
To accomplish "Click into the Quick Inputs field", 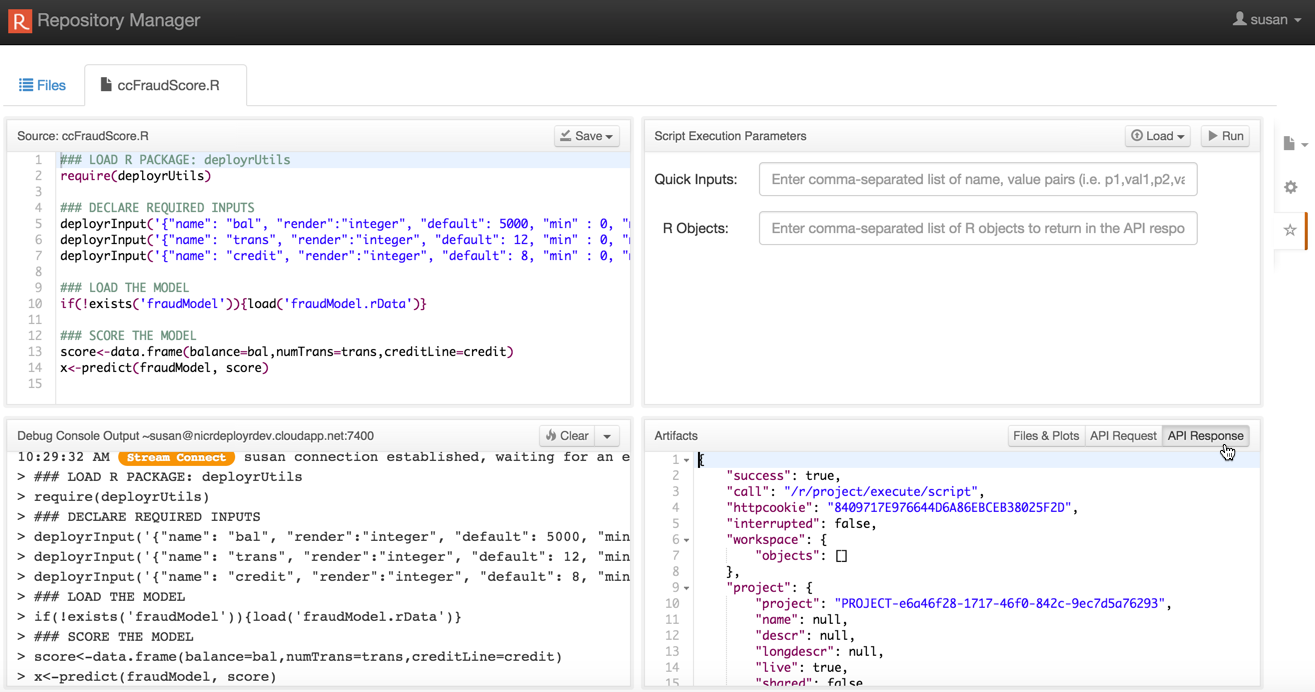I will pyautogui.click(x=977, y=180).
